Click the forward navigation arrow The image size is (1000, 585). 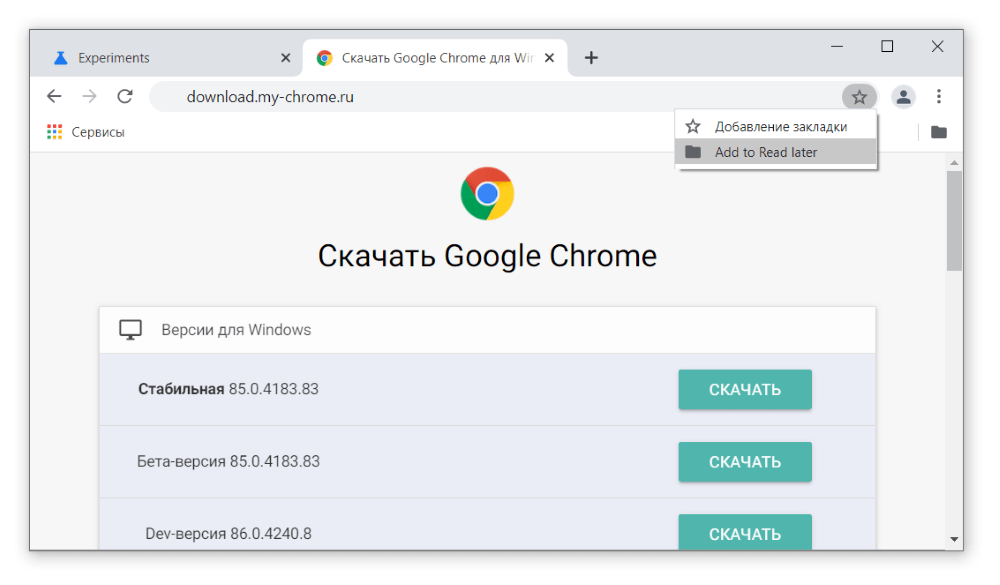click(90, 96)
